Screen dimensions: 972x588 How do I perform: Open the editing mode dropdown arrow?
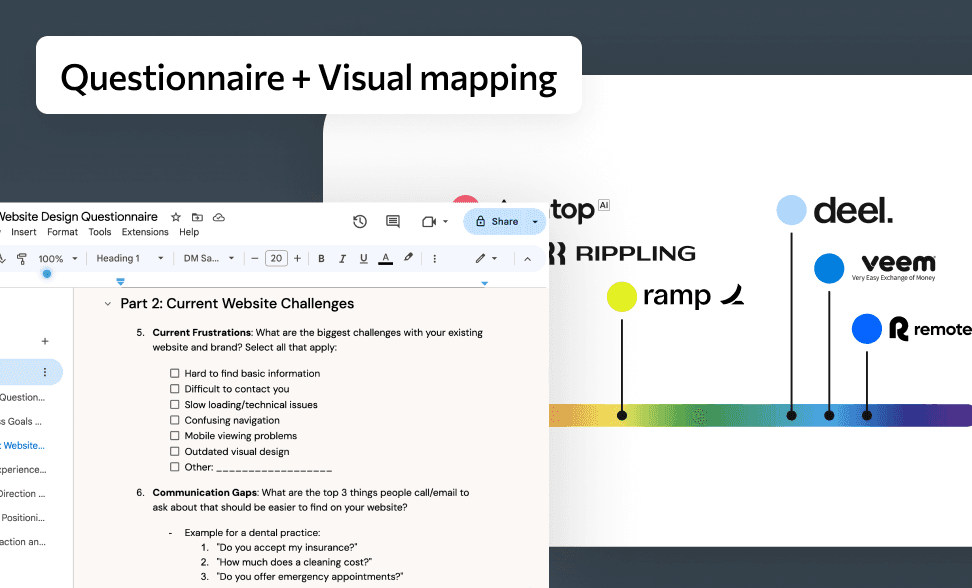[494, 258]
